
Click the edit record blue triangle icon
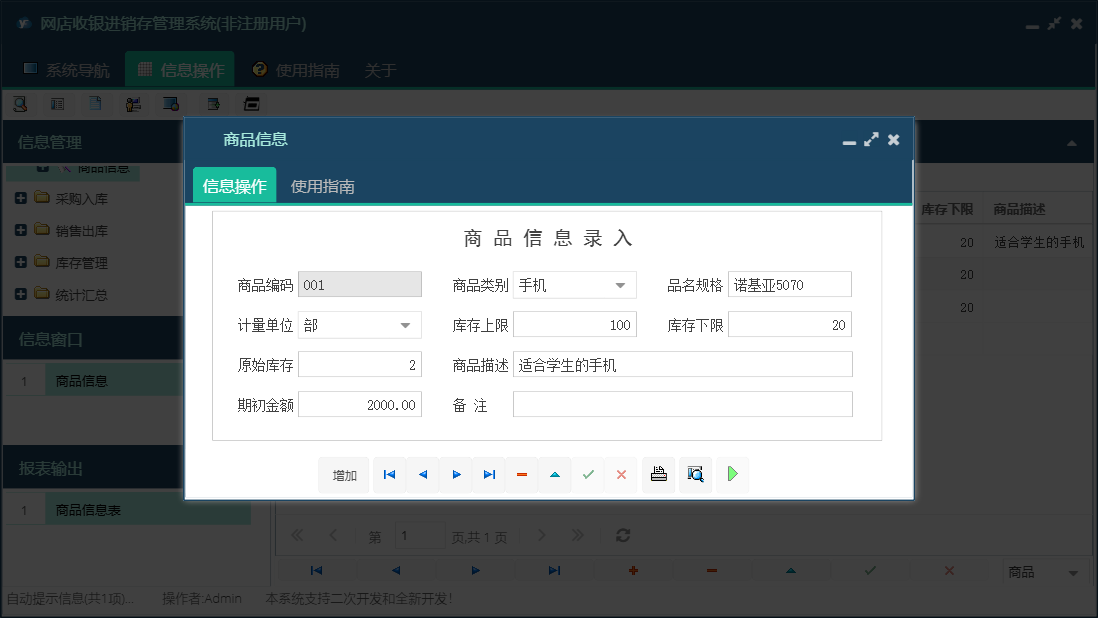point(555,475)
